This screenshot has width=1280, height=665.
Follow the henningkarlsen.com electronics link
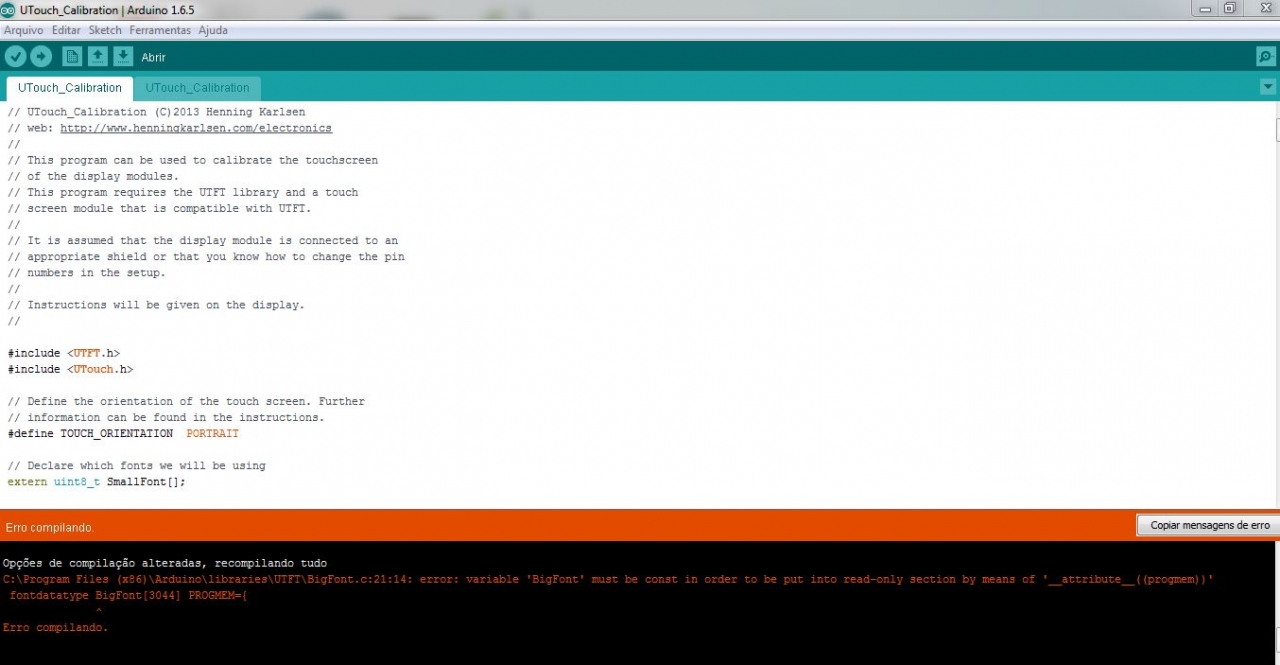tap(195, 128)
